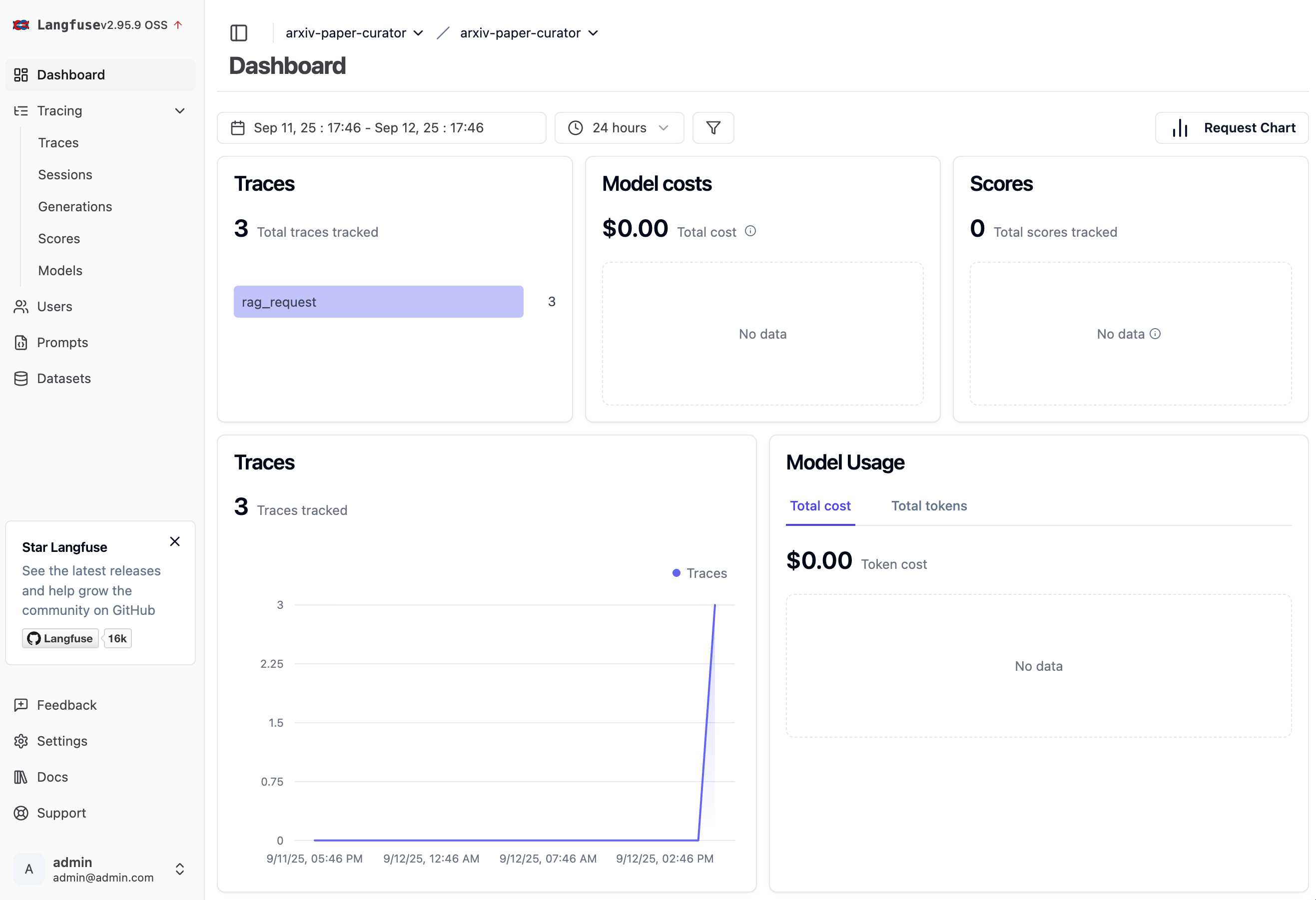Open Generations in the sidebar
The width and height of the screenshot is (1316, 900).
pyautogui.click(x=75, y=207)
